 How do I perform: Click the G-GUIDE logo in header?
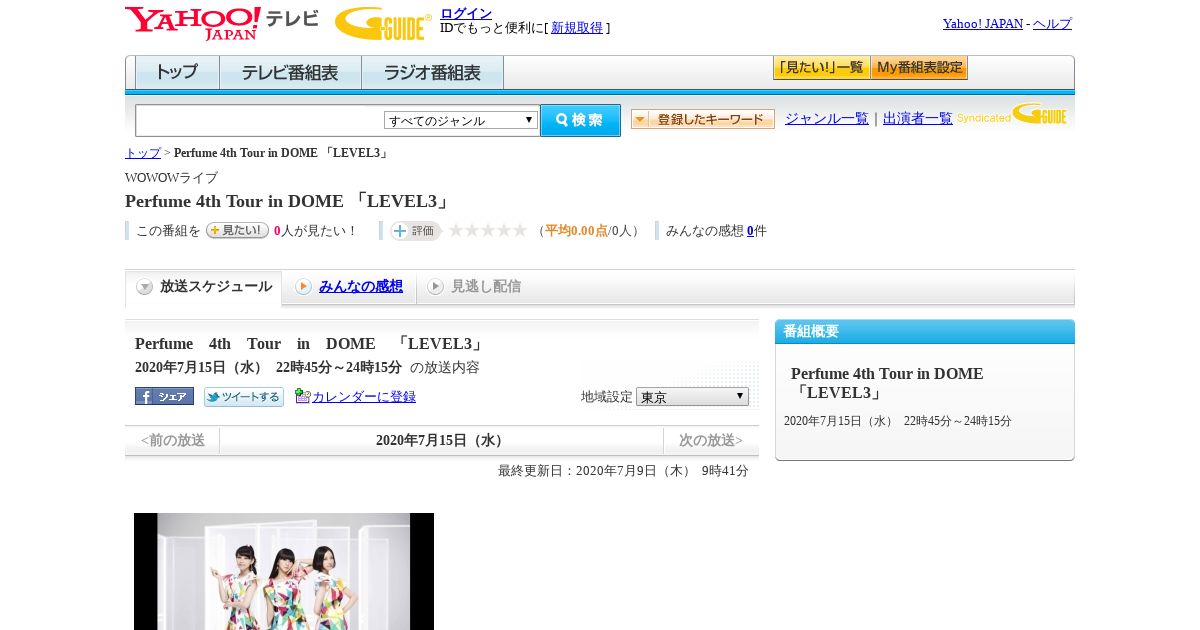click(x=383, y=24)
